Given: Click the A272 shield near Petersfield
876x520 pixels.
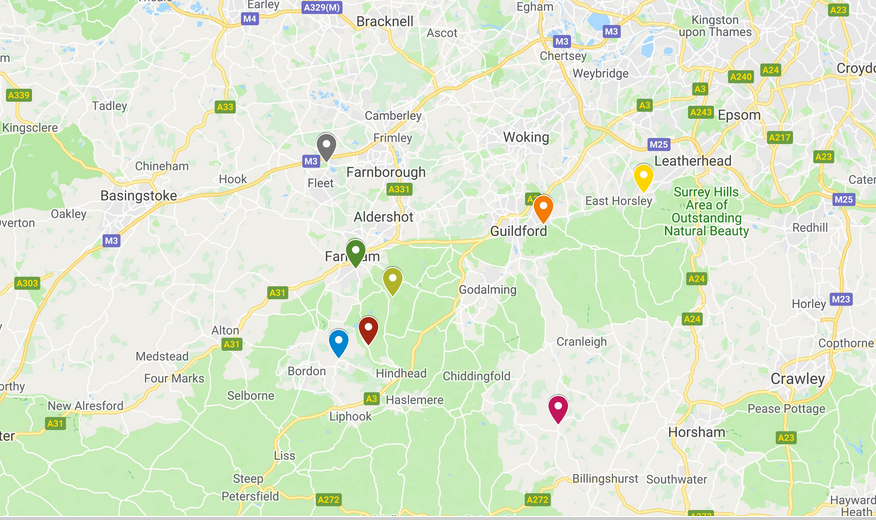Looking at the screenshot, I should click(328, 500).
